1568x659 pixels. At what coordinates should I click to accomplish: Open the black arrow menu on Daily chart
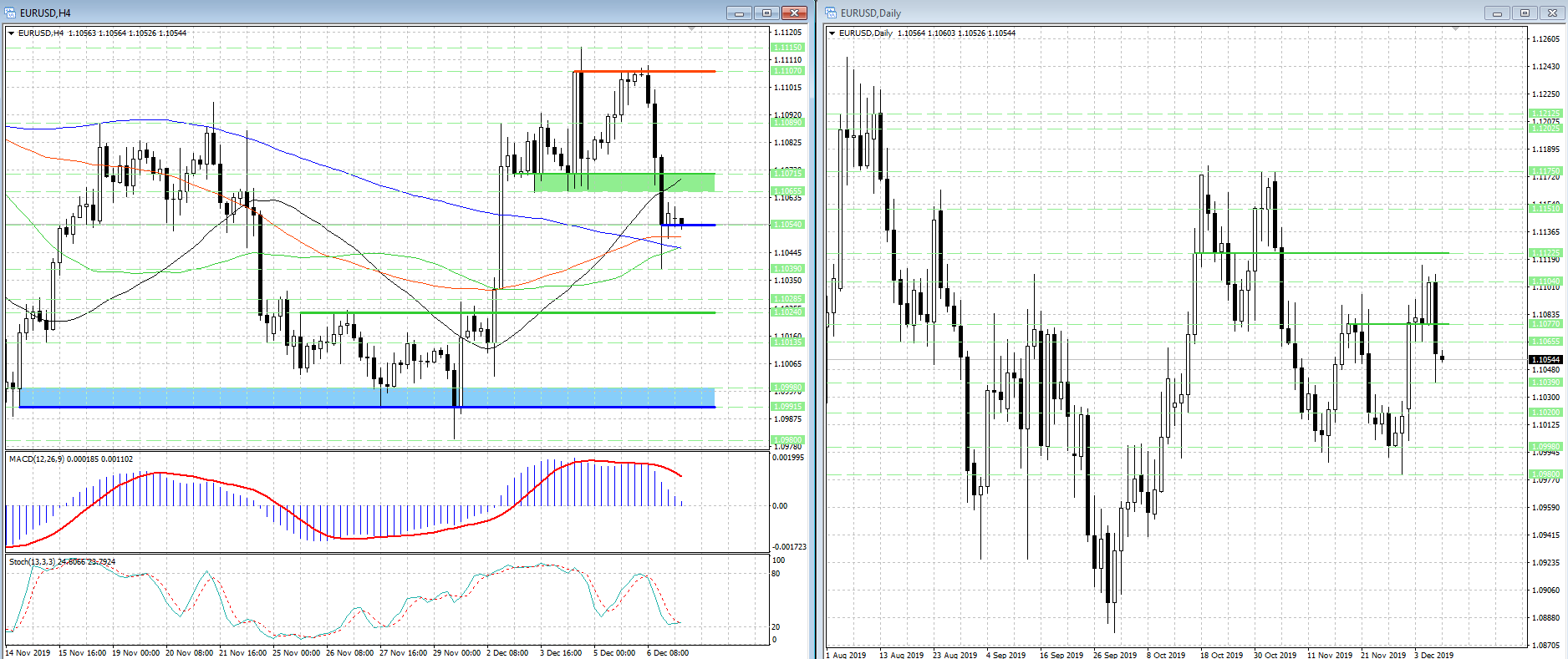click(832, 33)
